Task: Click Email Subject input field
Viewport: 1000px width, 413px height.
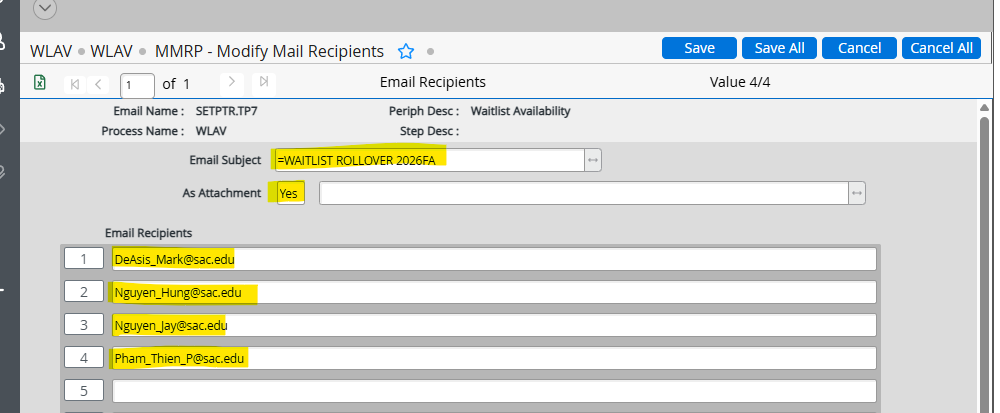Action: click(430, 160)
